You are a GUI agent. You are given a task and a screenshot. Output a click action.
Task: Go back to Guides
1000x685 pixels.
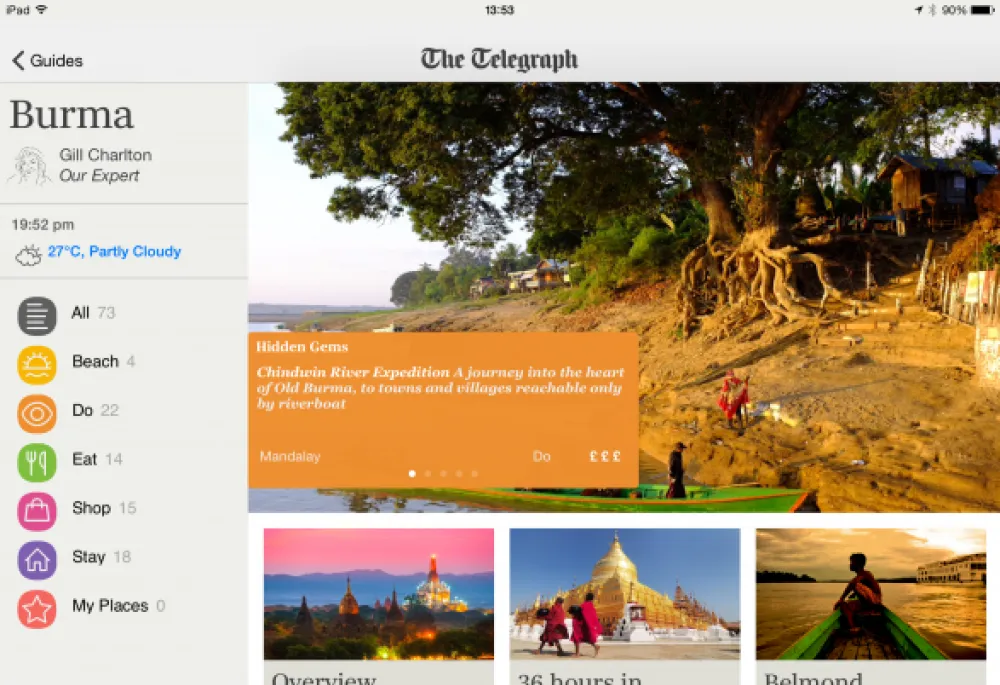coord(48,61)
